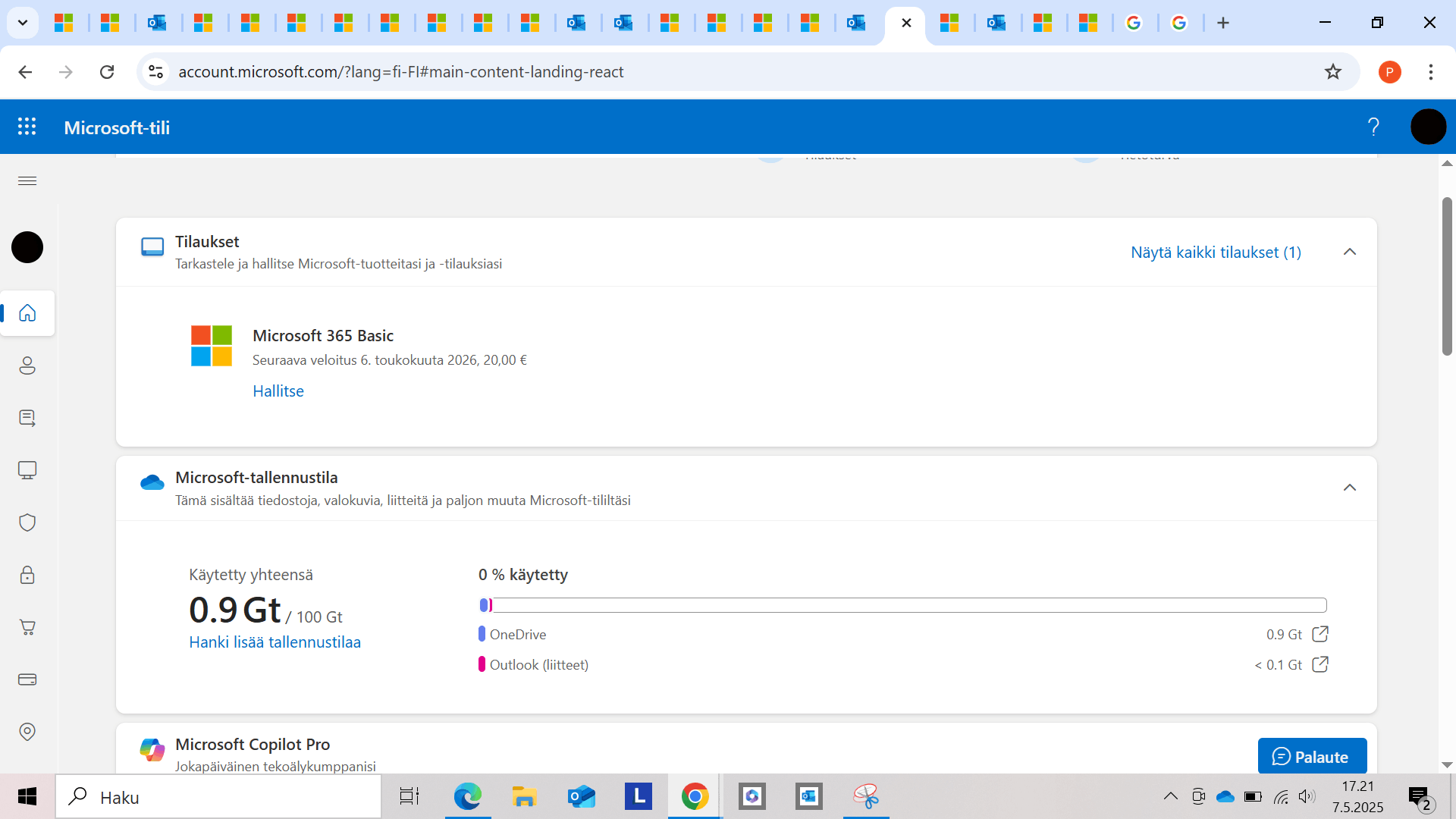This screenshot has width=1456, height=819.
Task: View site information icon in address bar
Action: tap(155, 72)
